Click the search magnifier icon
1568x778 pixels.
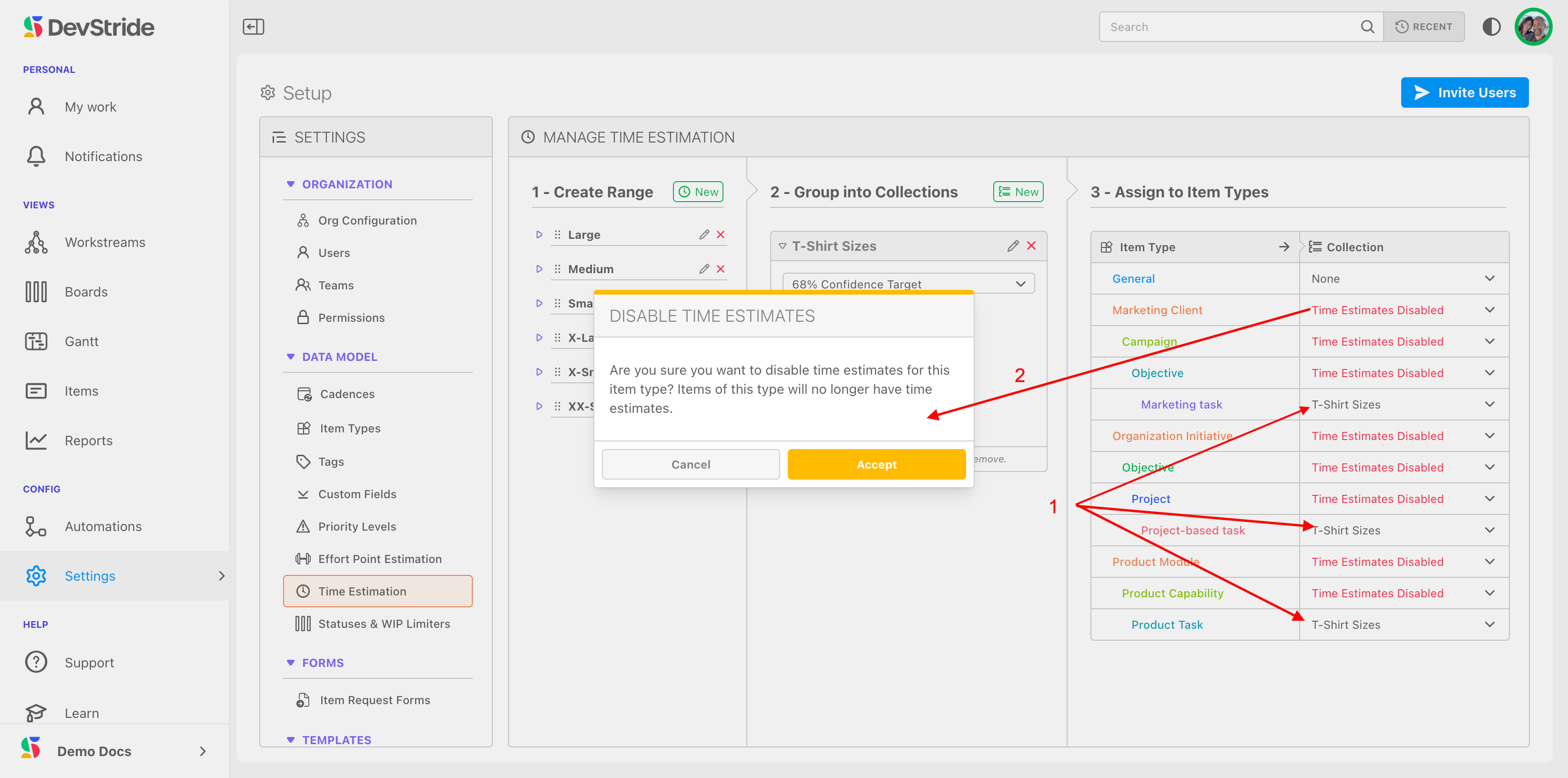click(1367, 27)
